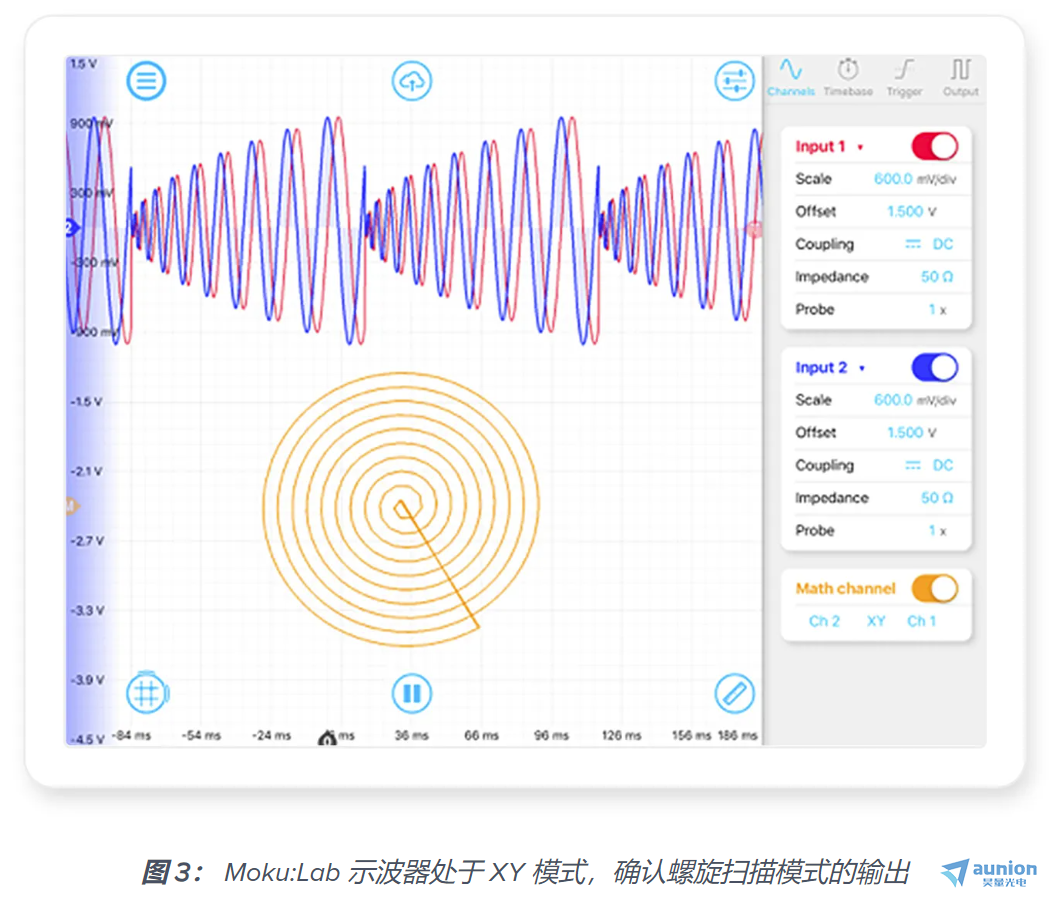Switch to the Channels tab

pyautogui.click(x=791, y=78)
